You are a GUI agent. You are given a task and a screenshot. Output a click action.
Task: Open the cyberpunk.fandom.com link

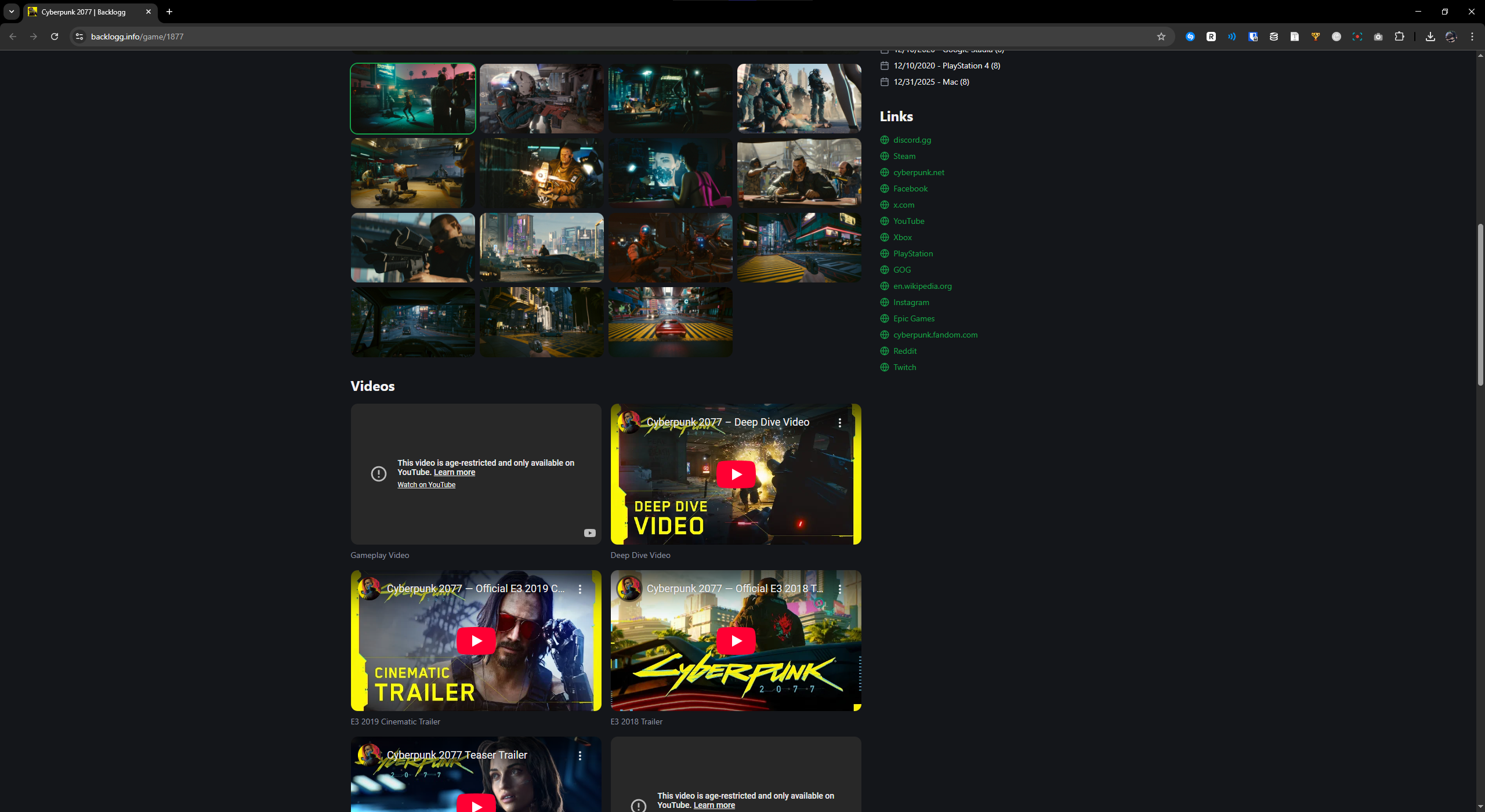tap(936, 335)
